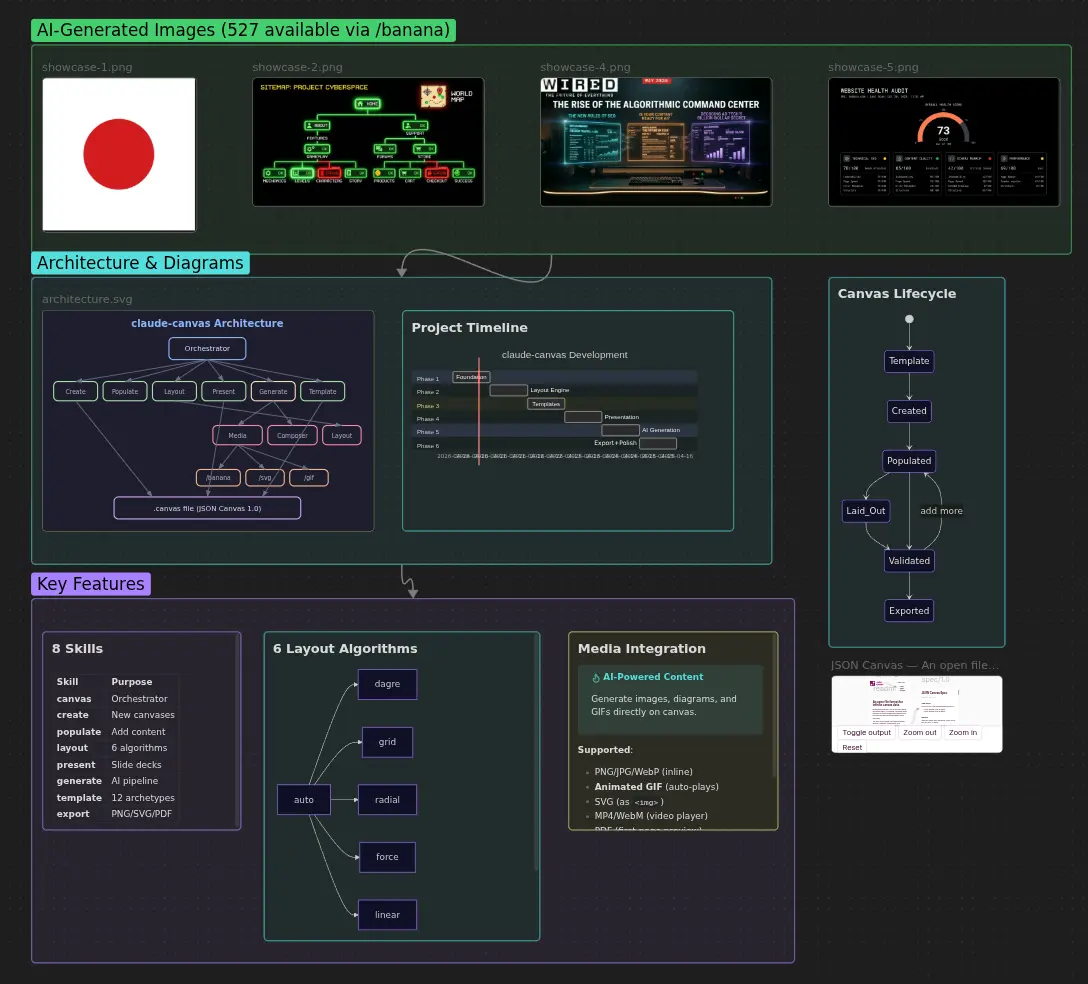Click the Composer node in architecture.svg
The image size is (1088, 984).
pos(292,435)
